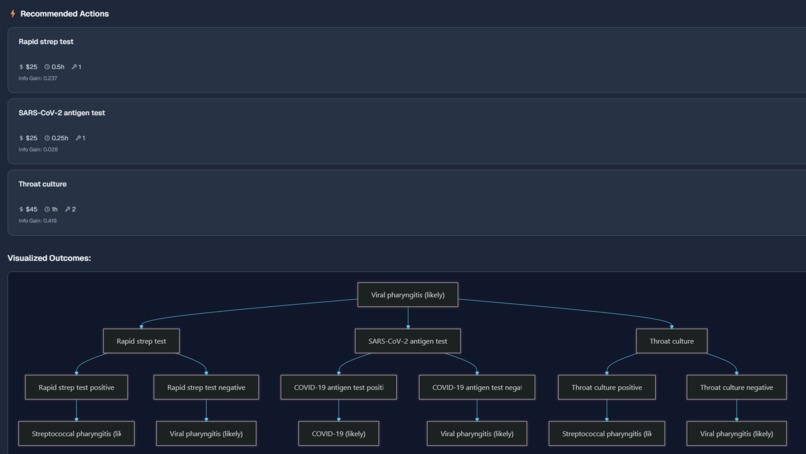This screenshot has height=454, width=806.
Task: Click Info Gain 0.028 text
Action: 38,150
